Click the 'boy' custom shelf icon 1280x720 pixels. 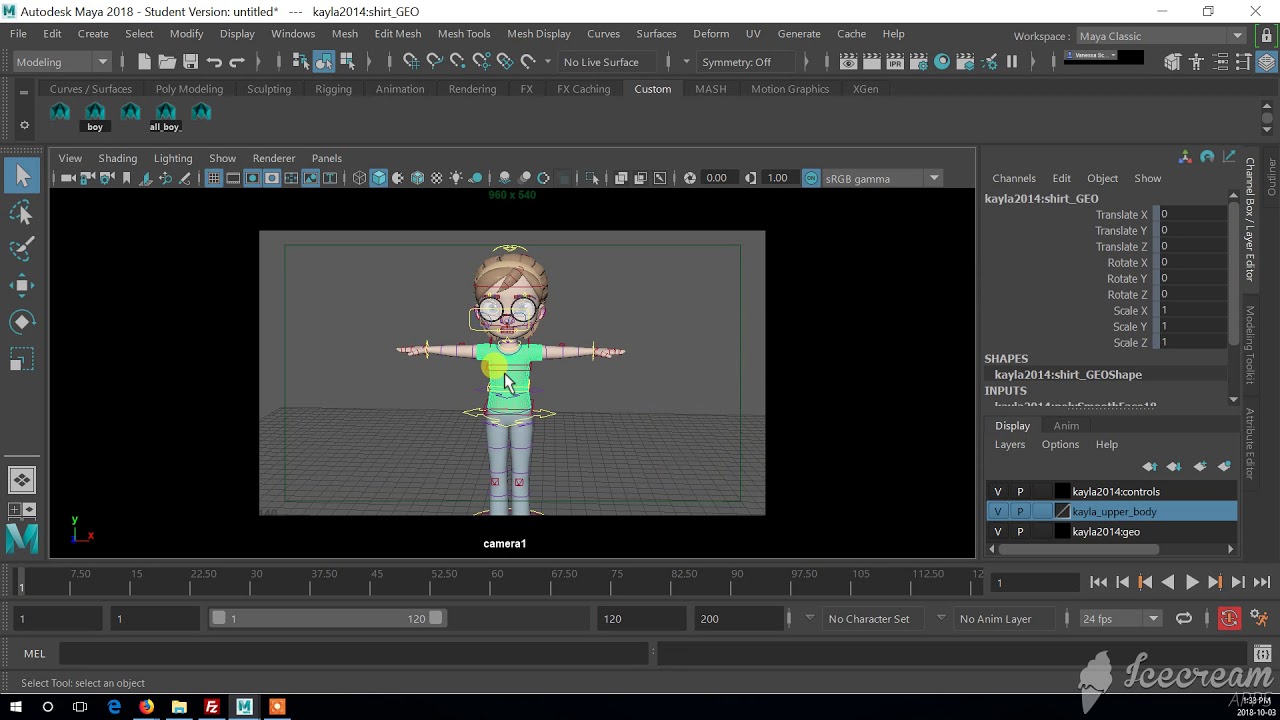(x=95, y=117)
